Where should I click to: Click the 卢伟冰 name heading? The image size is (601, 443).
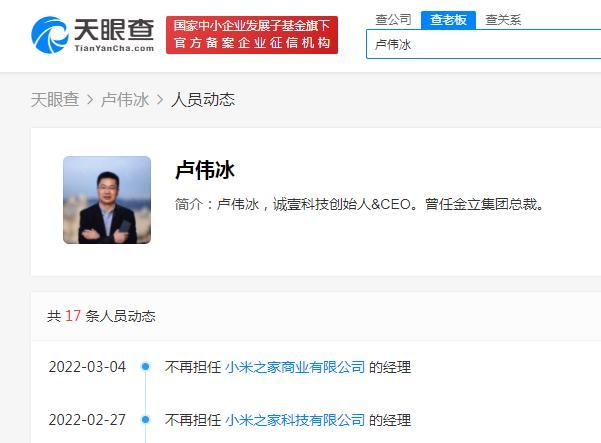(205, 170)
